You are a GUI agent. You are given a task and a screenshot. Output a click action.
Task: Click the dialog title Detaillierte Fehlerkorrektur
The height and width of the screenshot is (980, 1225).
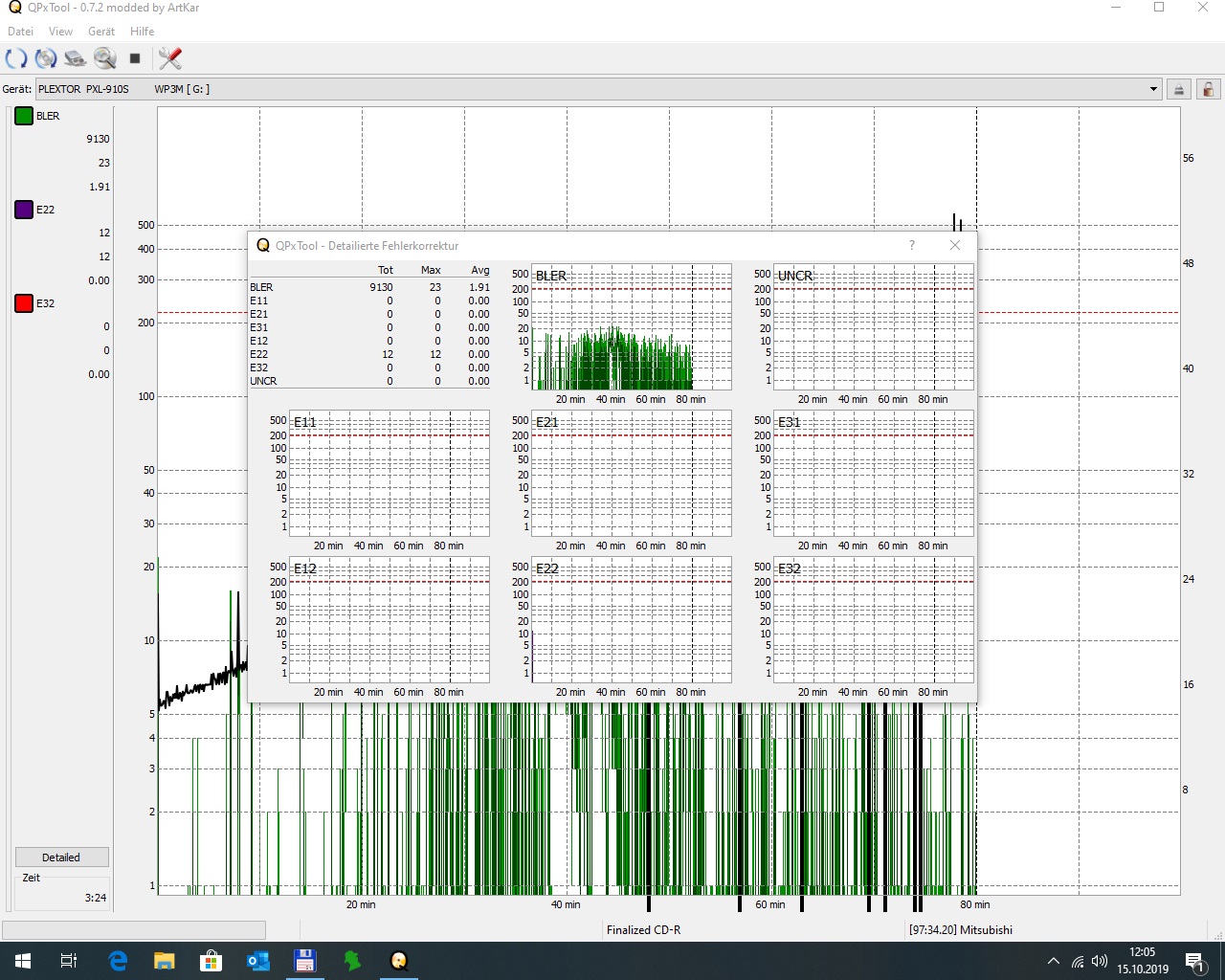tap(367, 246)
